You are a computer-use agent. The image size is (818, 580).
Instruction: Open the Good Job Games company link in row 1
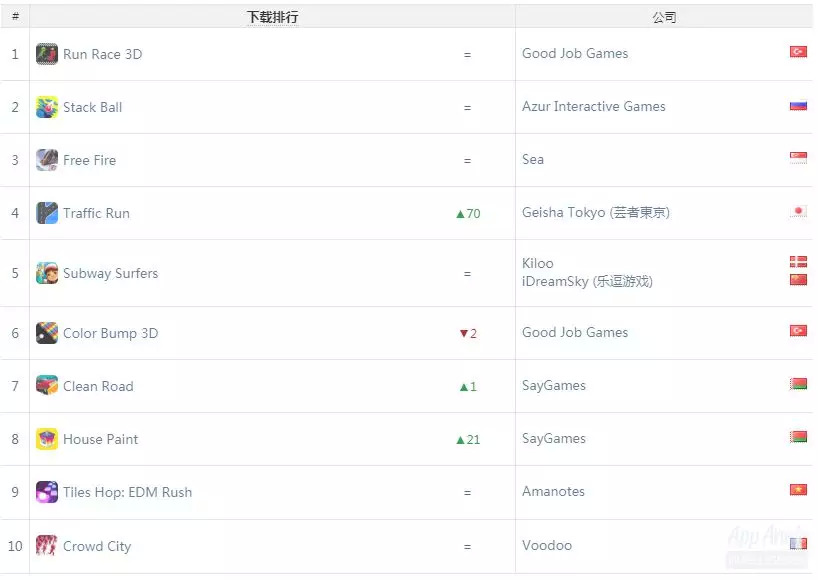tap(575, 54)
